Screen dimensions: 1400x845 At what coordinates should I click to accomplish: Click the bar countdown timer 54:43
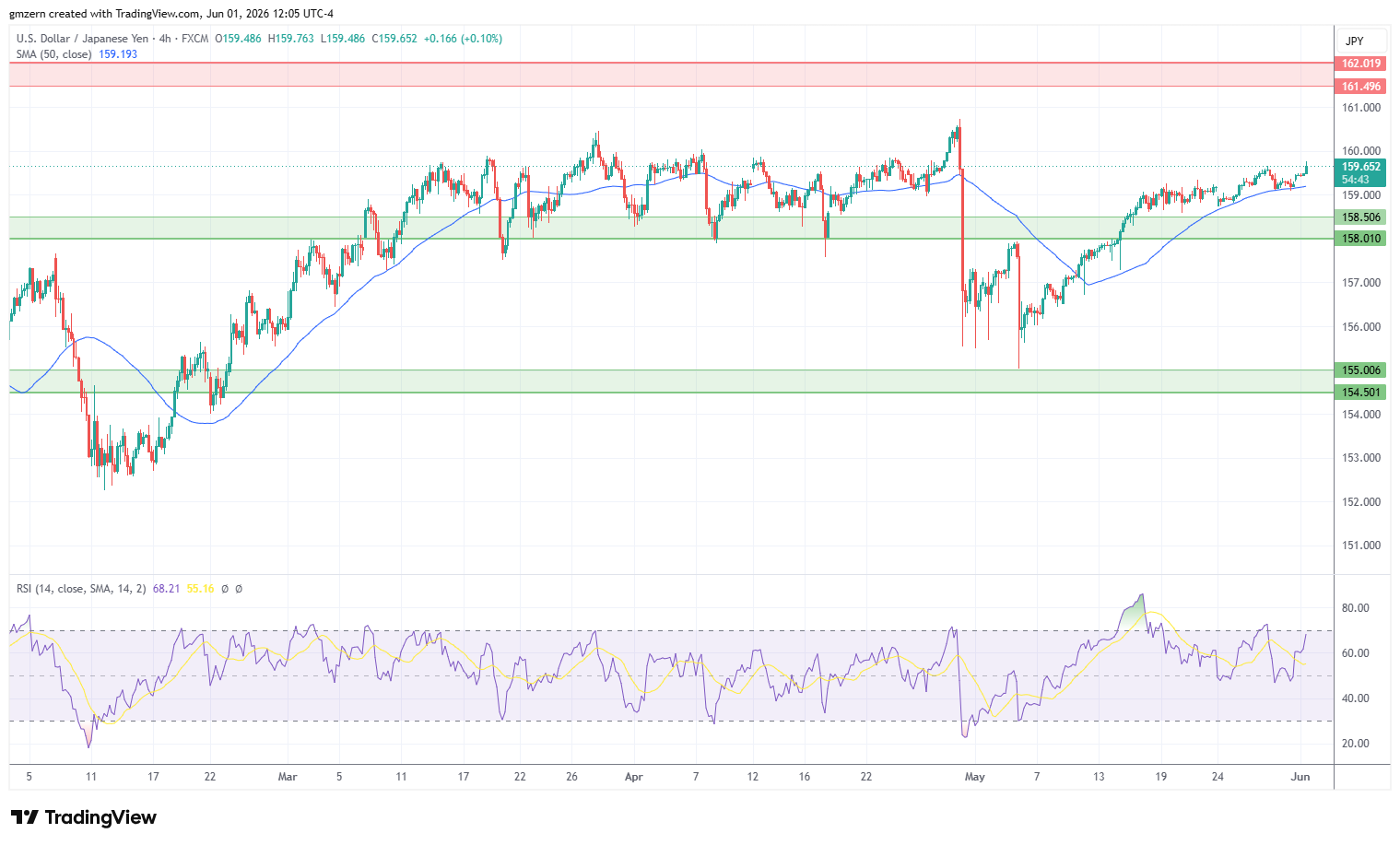[1355, 180]
